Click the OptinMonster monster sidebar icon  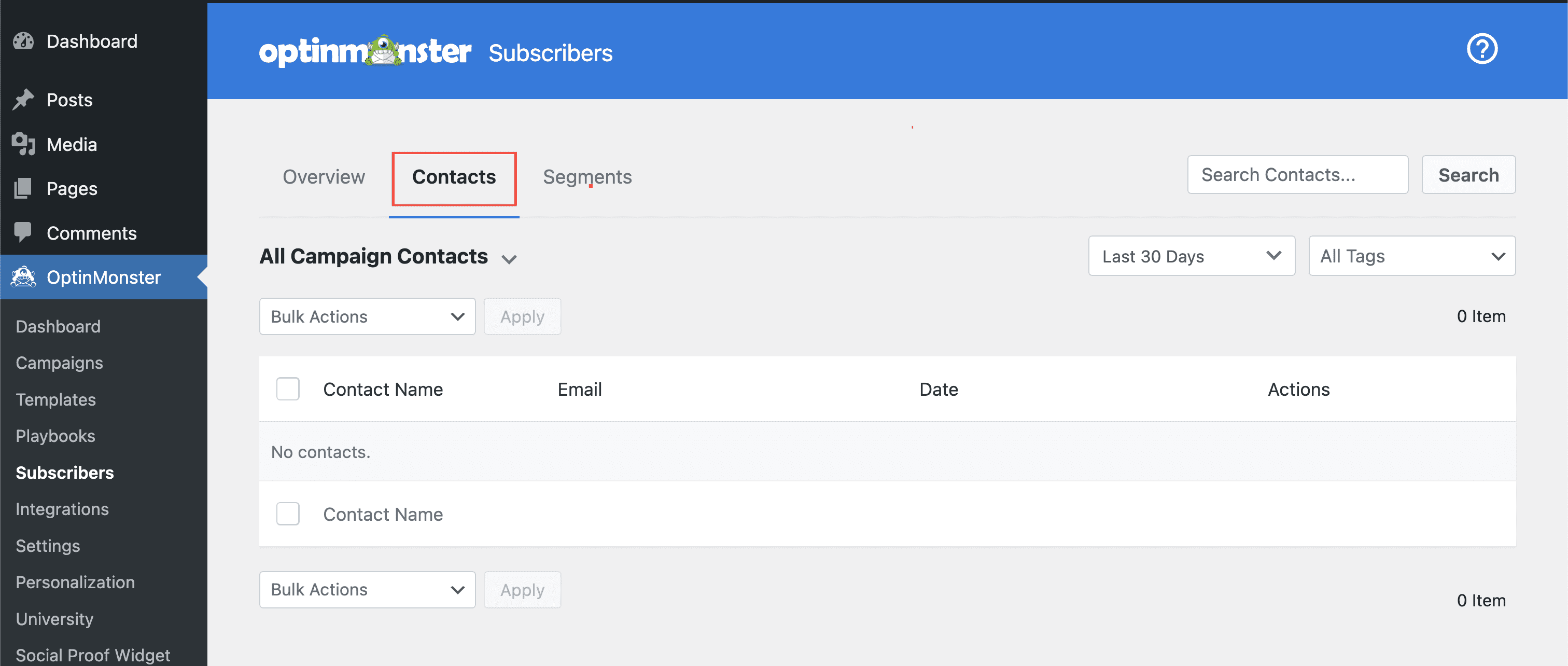click(23, 277)
